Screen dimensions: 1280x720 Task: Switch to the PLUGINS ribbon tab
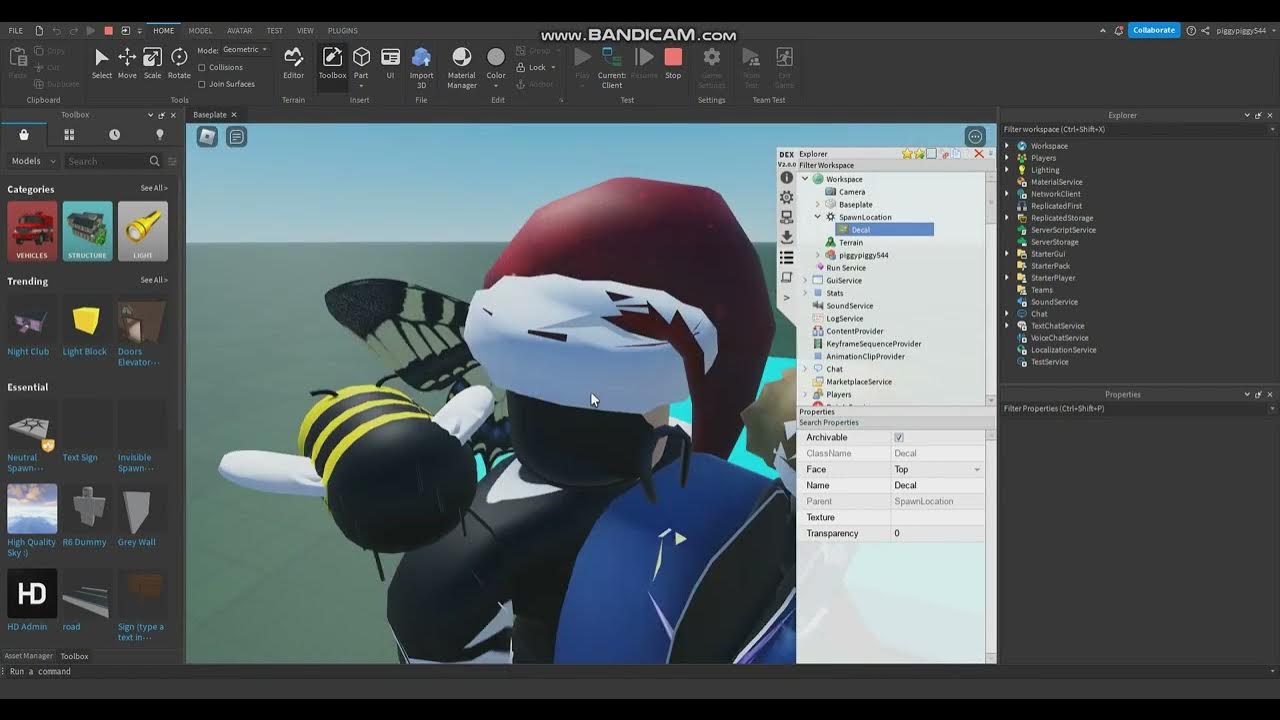[343, 31]
